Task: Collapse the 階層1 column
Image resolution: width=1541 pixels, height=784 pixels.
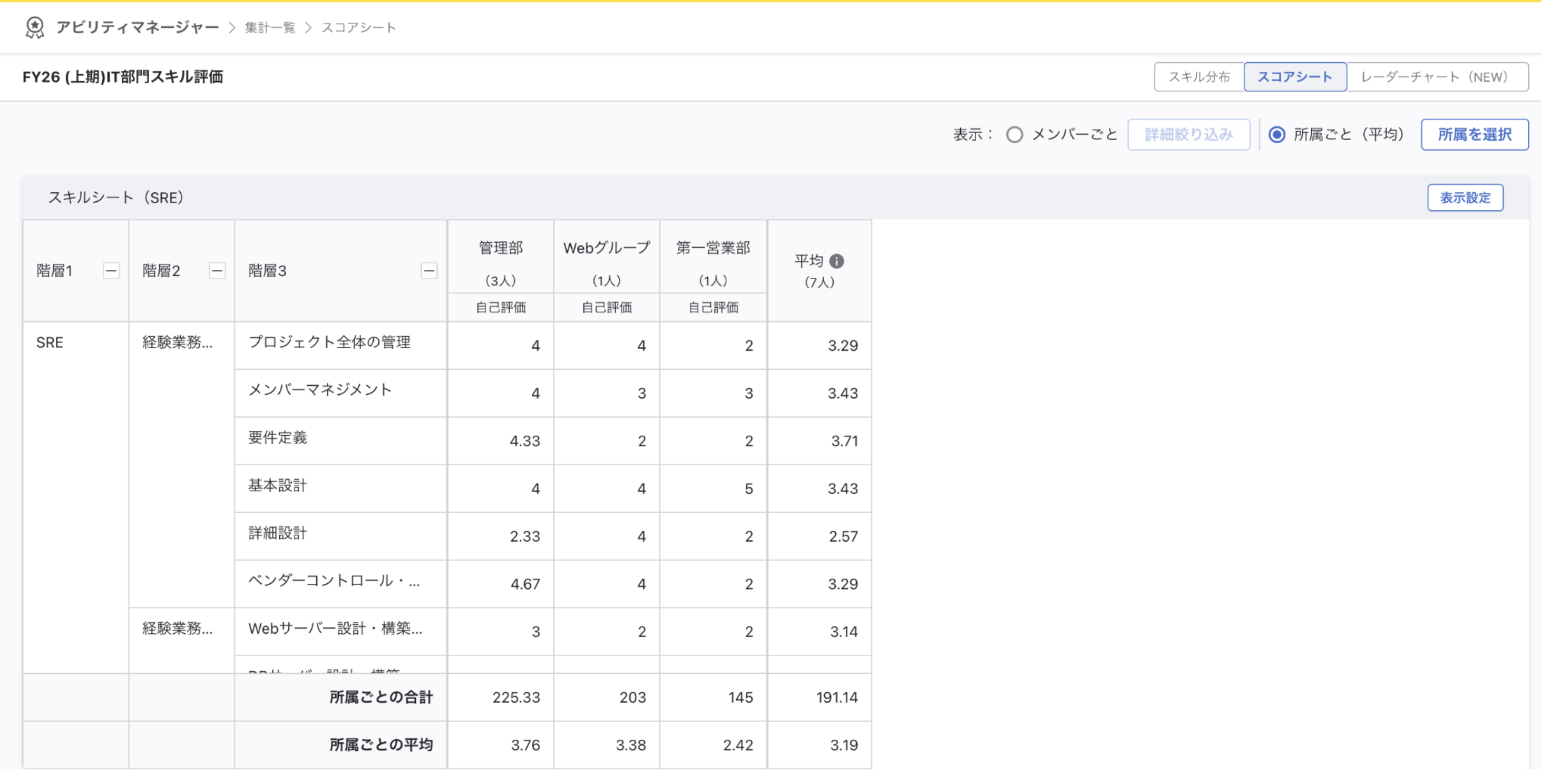Action: pyautogui.click(x=111, y=271)
